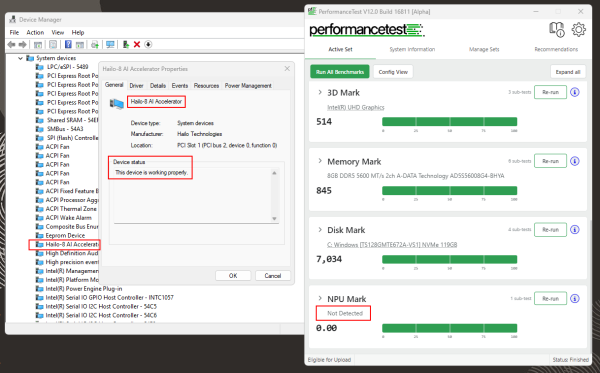The height and width of the screenshot is (373, 600).
Task: Select the Active Set tab
Action: 340,49
